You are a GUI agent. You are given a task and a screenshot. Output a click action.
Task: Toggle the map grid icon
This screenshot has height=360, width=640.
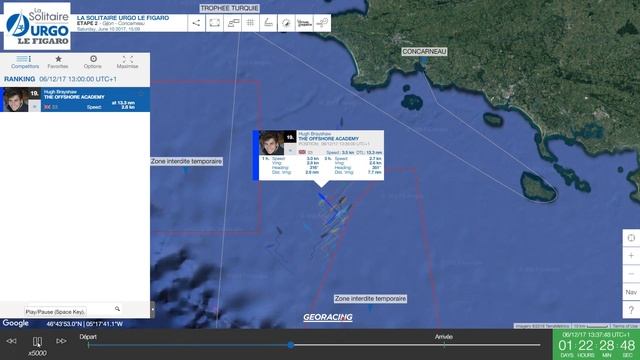[250, 23]
